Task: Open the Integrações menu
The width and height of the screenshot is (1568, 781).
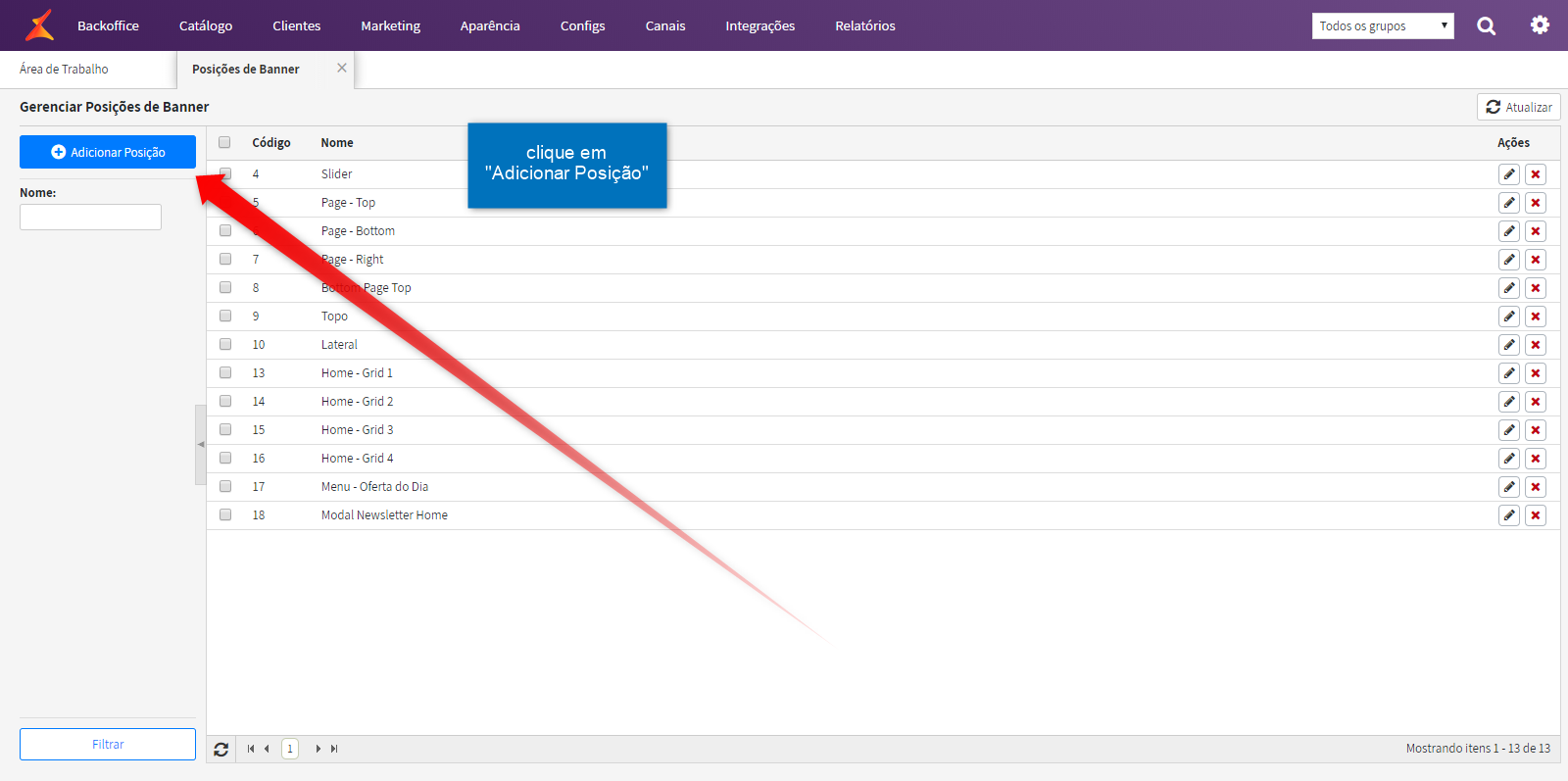Action: point(760,25)
